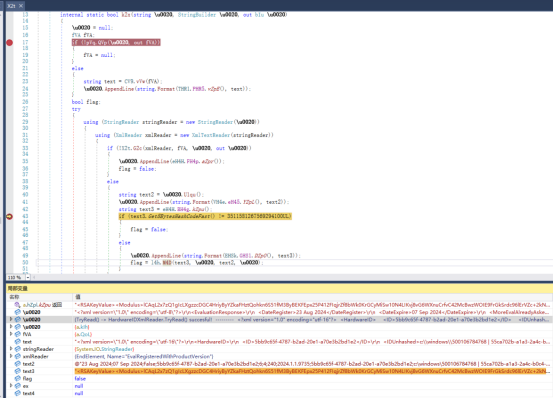
Task: Click the null value of ex
Action: point(79,386)
